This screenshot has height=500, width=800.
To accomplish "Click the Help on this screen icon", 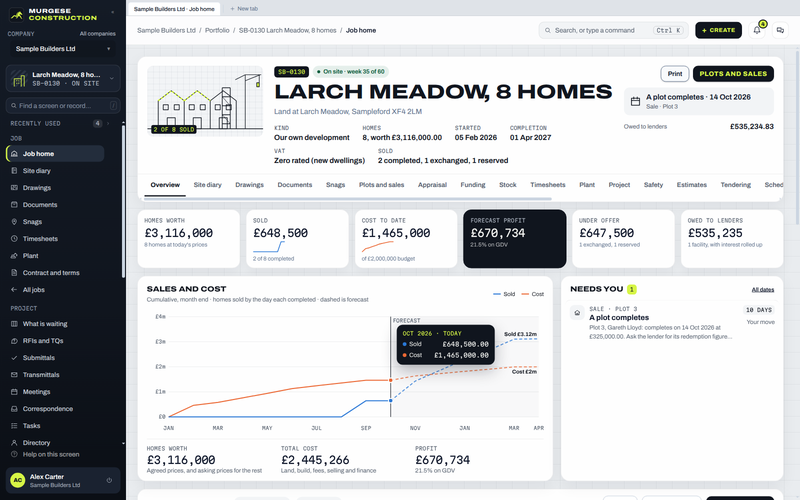I will (x=14, y=454).
